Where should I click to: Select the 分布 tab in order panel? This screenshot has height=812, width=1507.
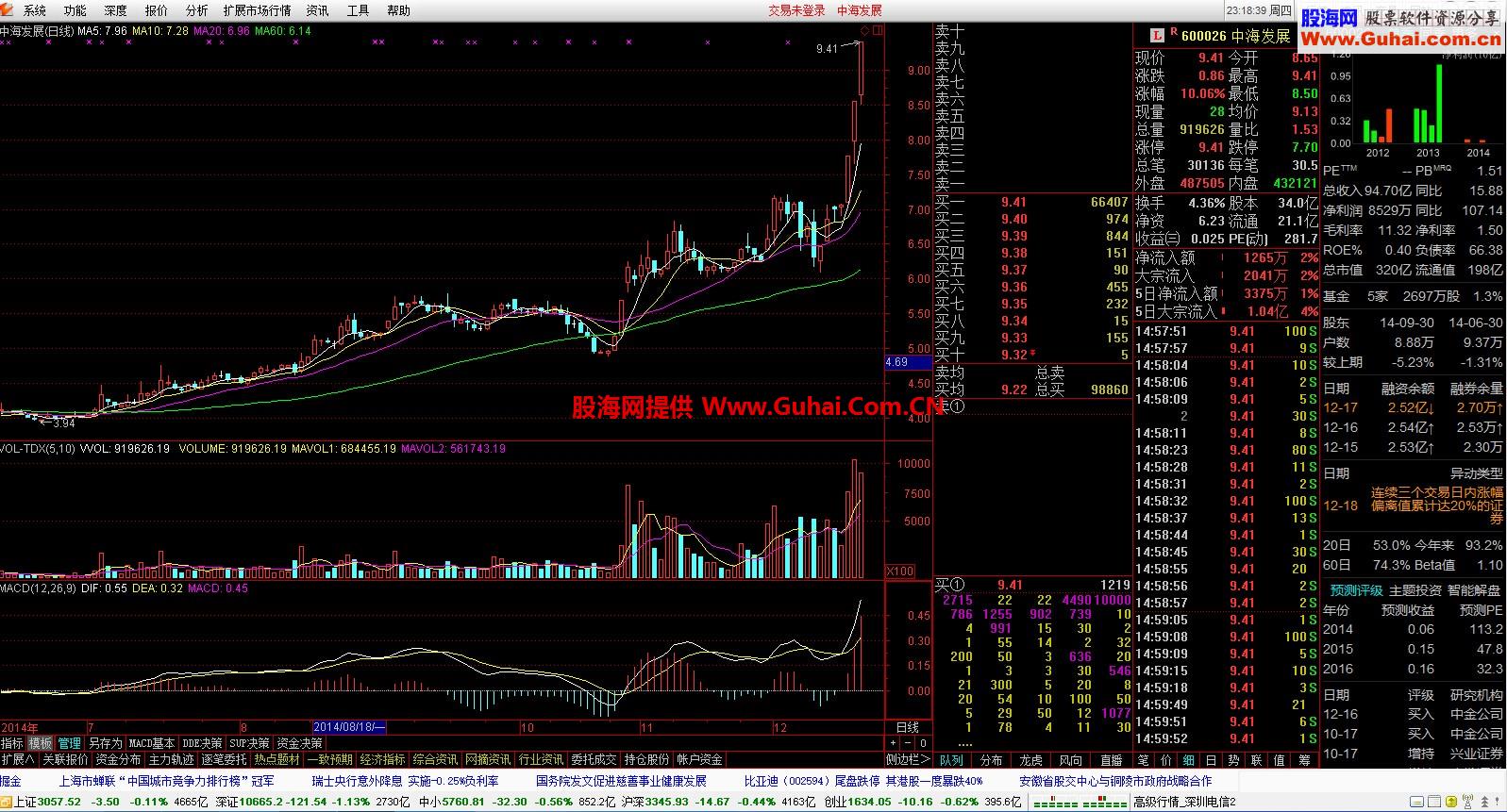pos(991,759)
